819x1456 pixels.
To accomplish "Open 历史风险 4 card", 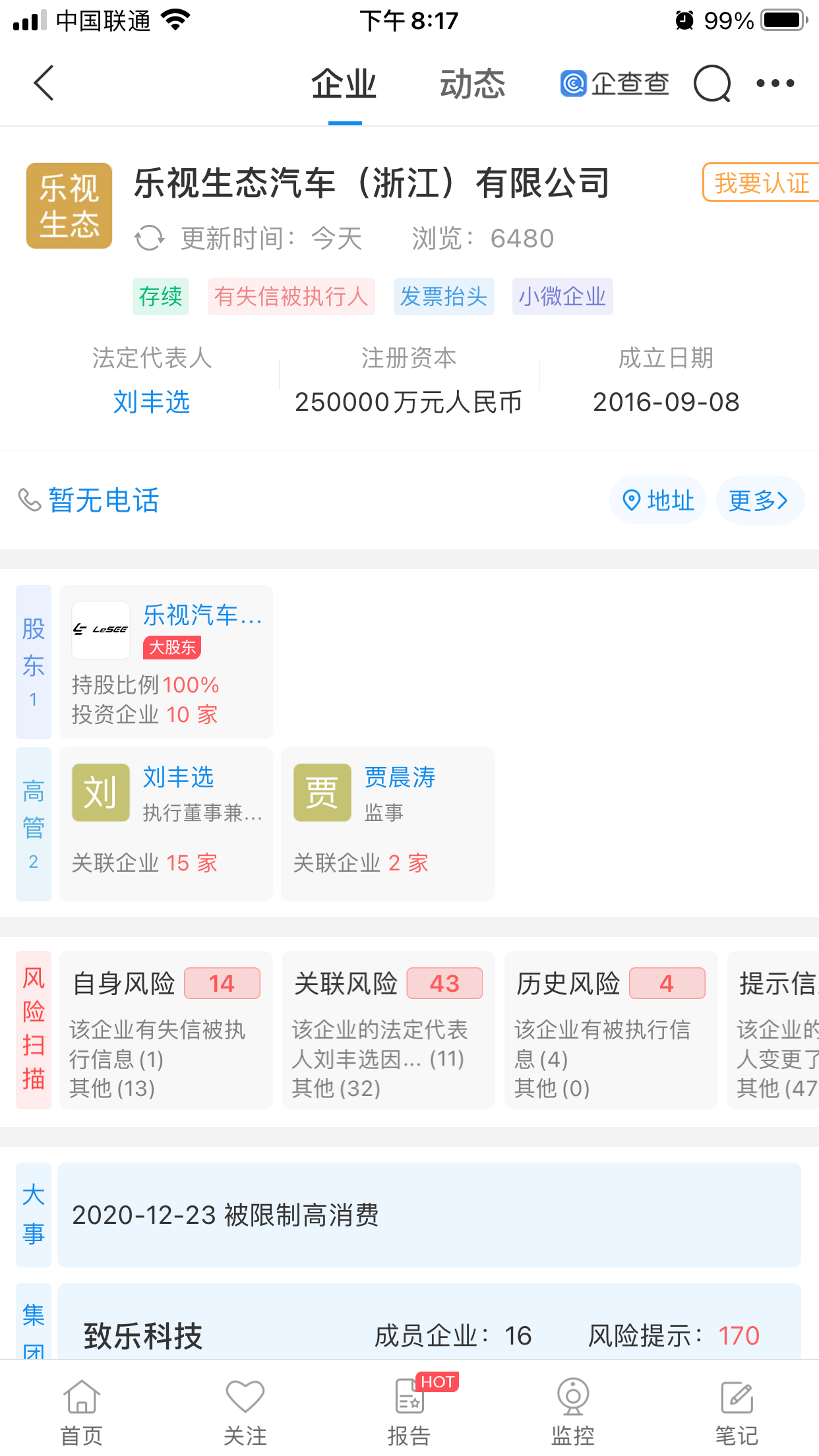I will click(611, 1029).
